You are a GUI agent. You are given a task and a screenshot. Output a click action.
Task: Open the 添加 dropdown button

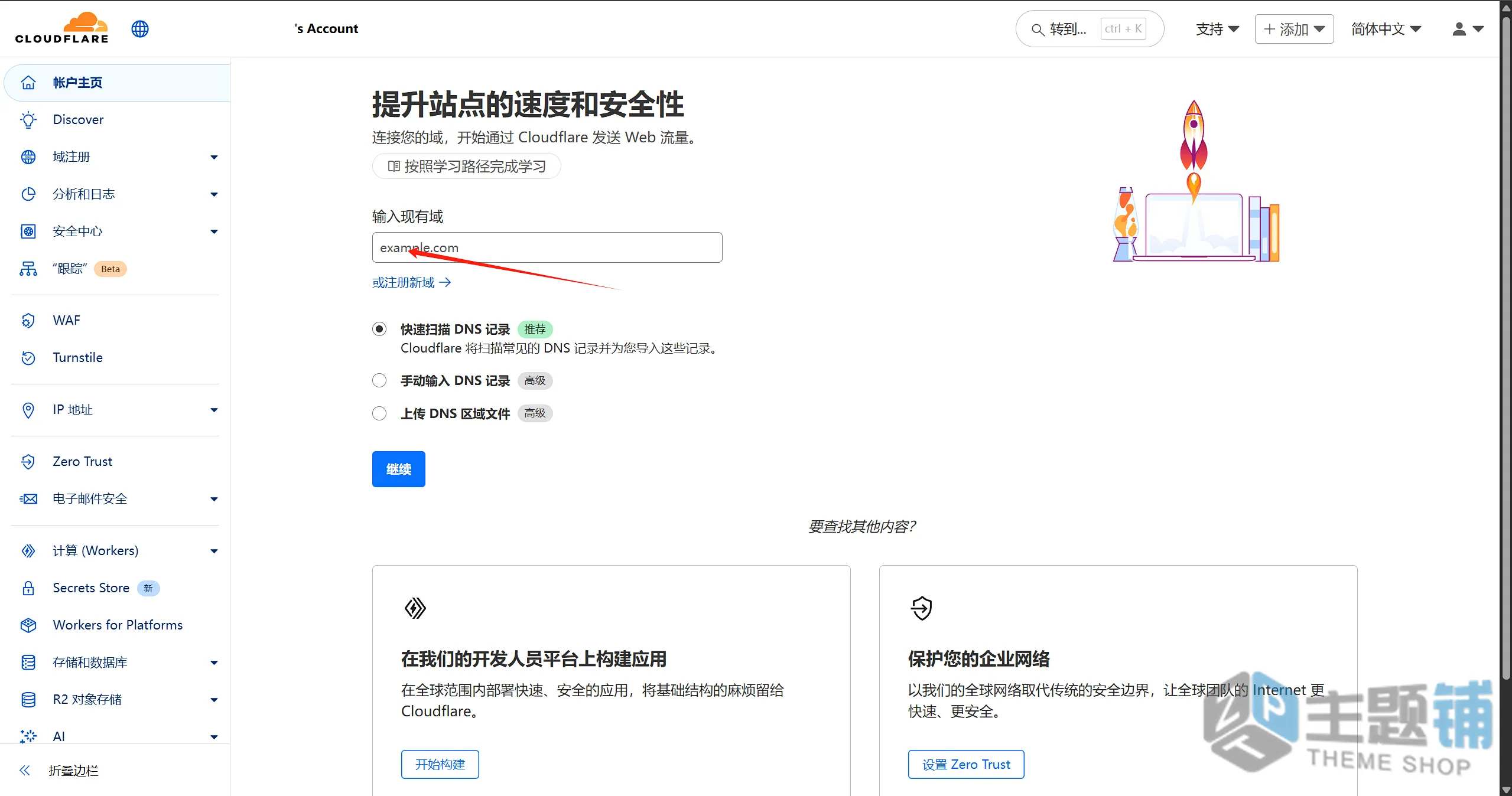(1294, 29)
